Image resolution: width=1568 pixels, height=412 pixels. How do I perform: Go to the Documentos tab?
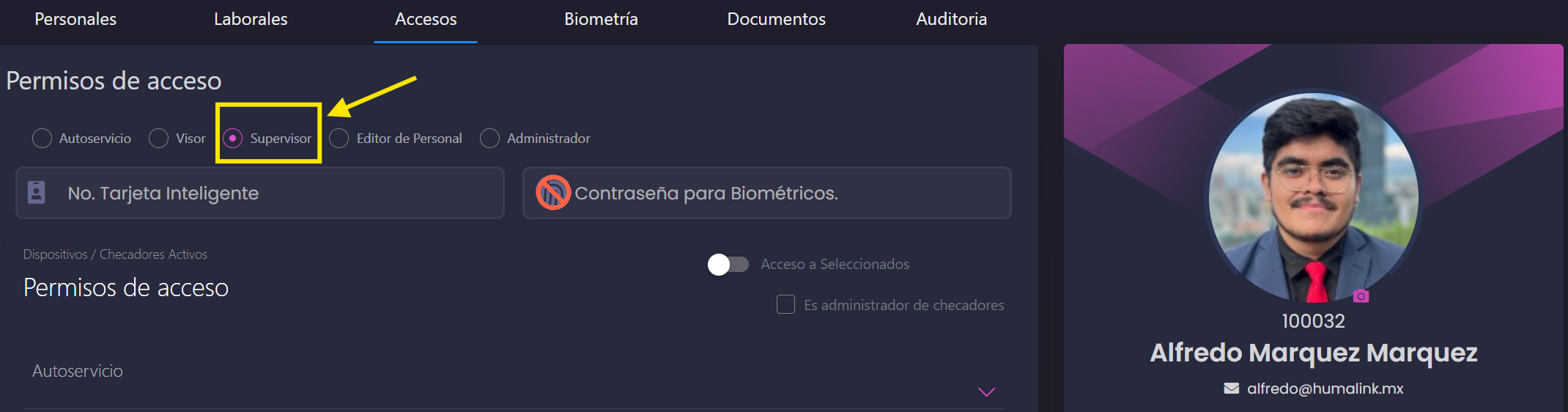776,19
